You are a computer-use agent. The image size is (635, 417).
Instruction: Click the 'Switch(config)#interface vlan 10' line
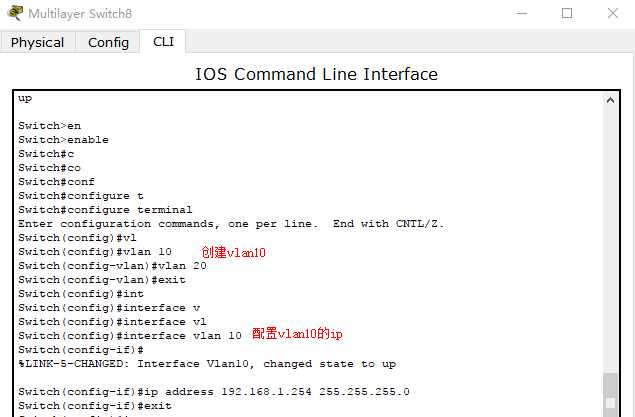tap(130, 336)
